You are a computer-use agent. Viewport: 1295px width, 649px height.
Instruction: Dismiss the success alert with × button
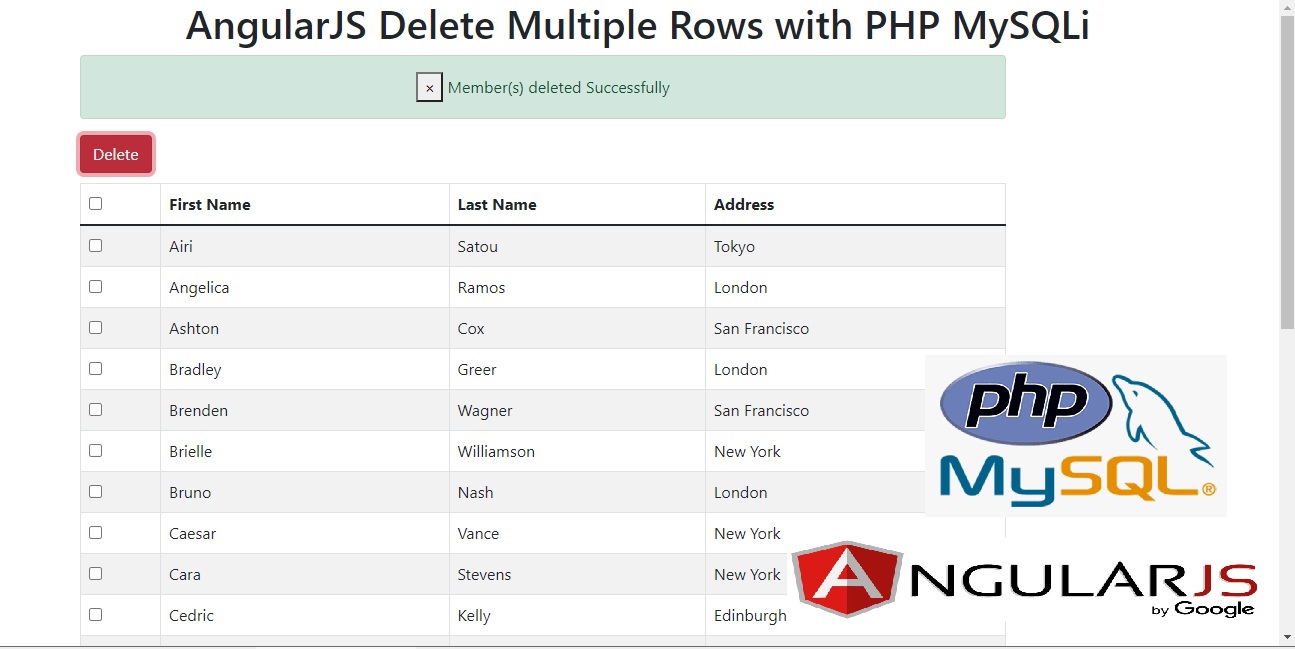pyautogui.click(x=429, y=88)
